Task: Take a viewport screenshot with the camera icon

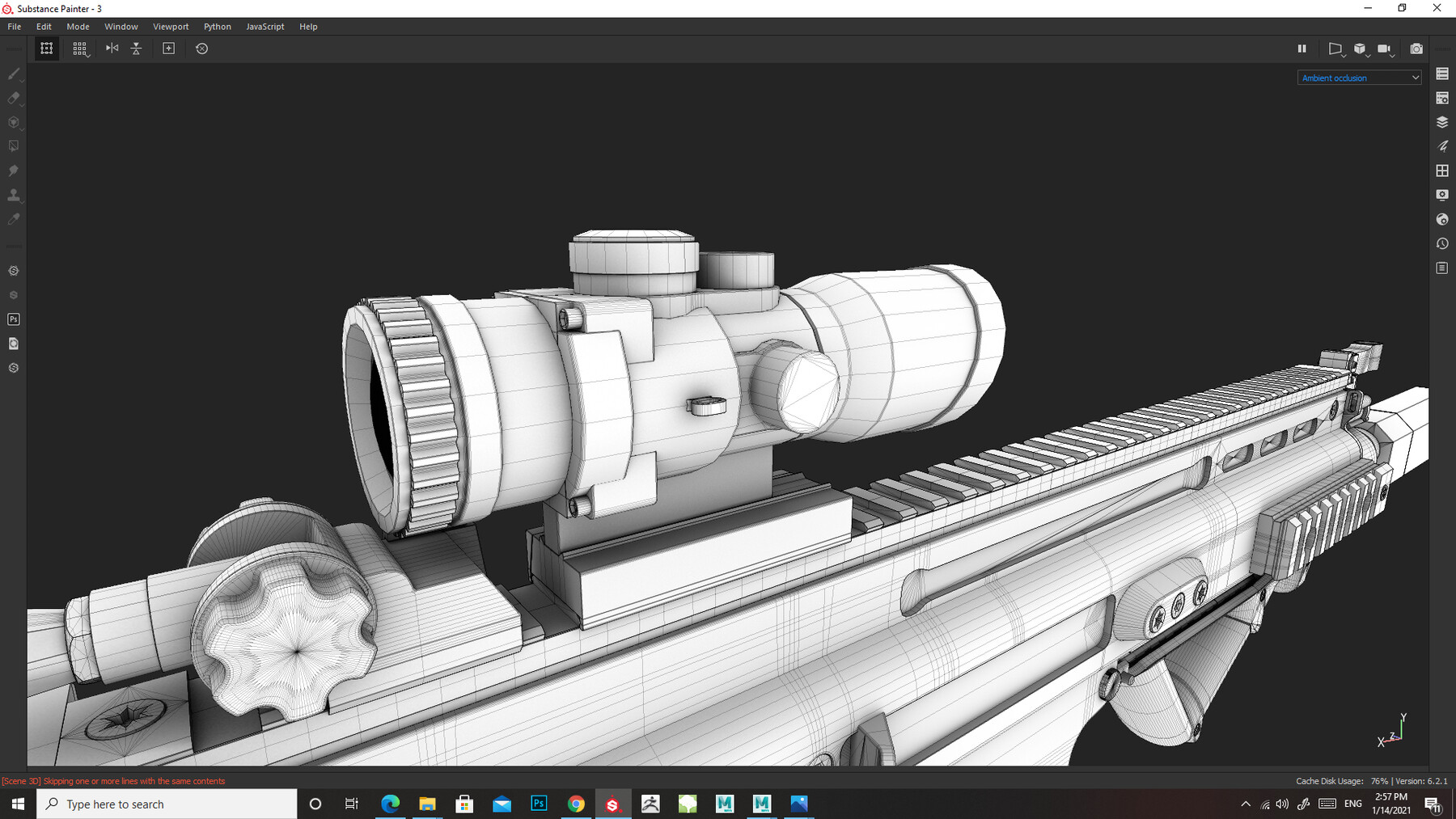Action: coord(1416,49)
